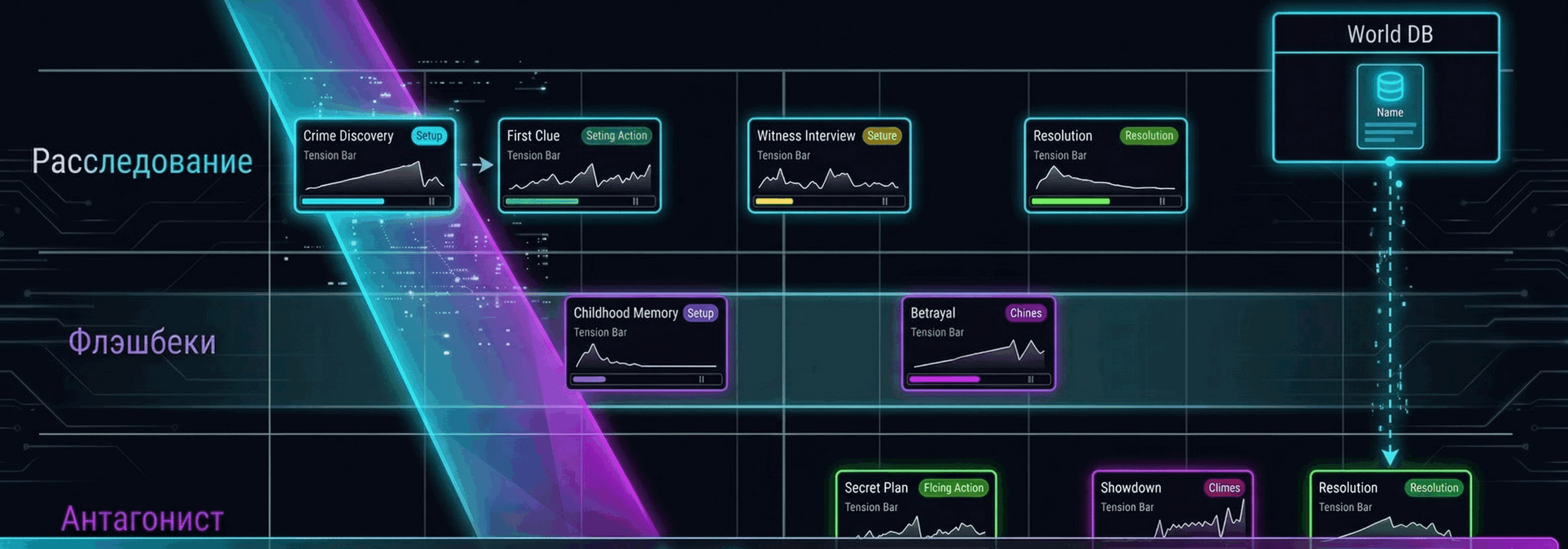Adjust the First Clue tension progress bar
The height and width of the screenshot is (549, 1568).
(x=580, y=201)
